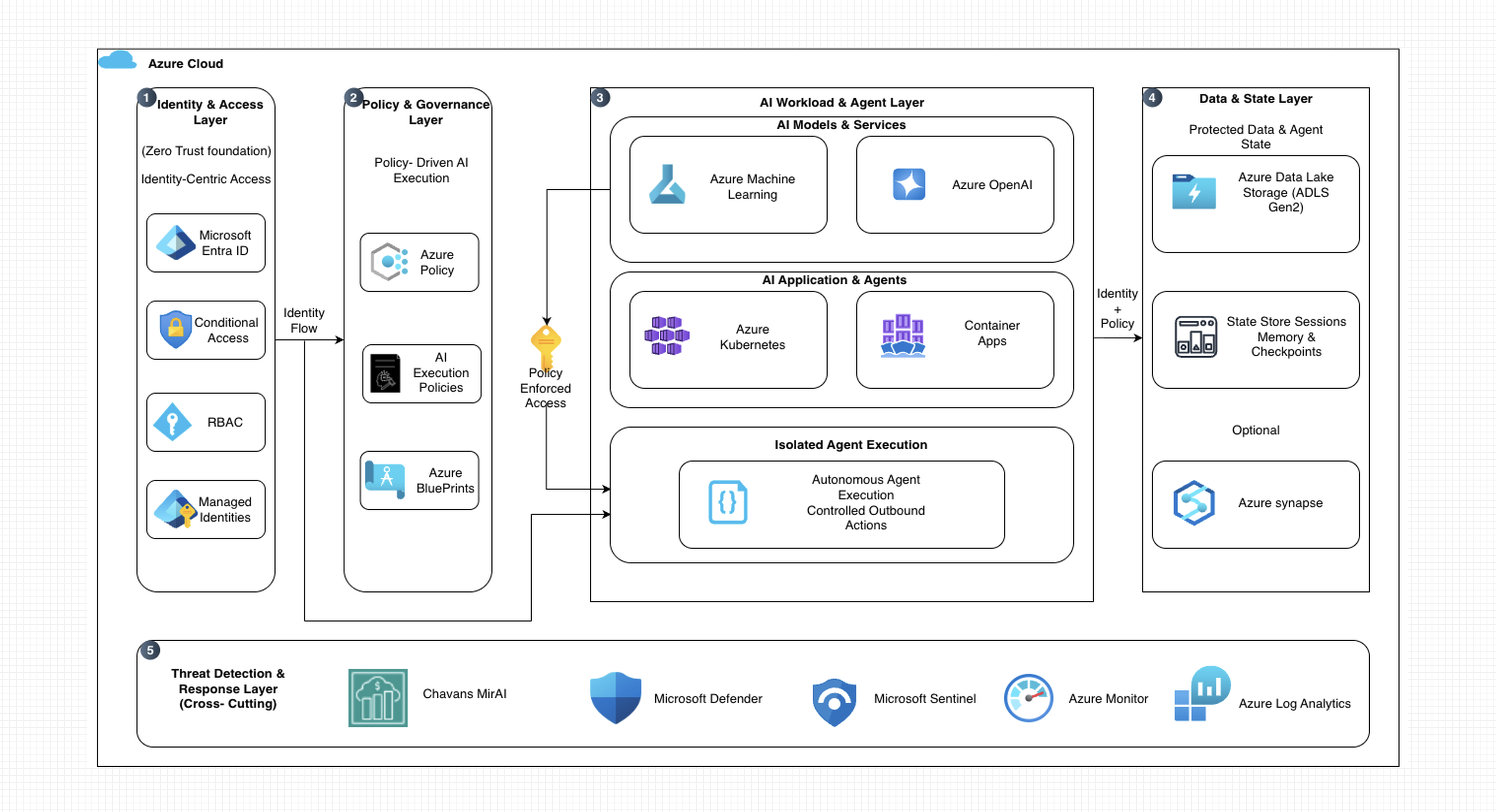
Task: Click the Identity Flow arrow label
Action: [304, 320]
